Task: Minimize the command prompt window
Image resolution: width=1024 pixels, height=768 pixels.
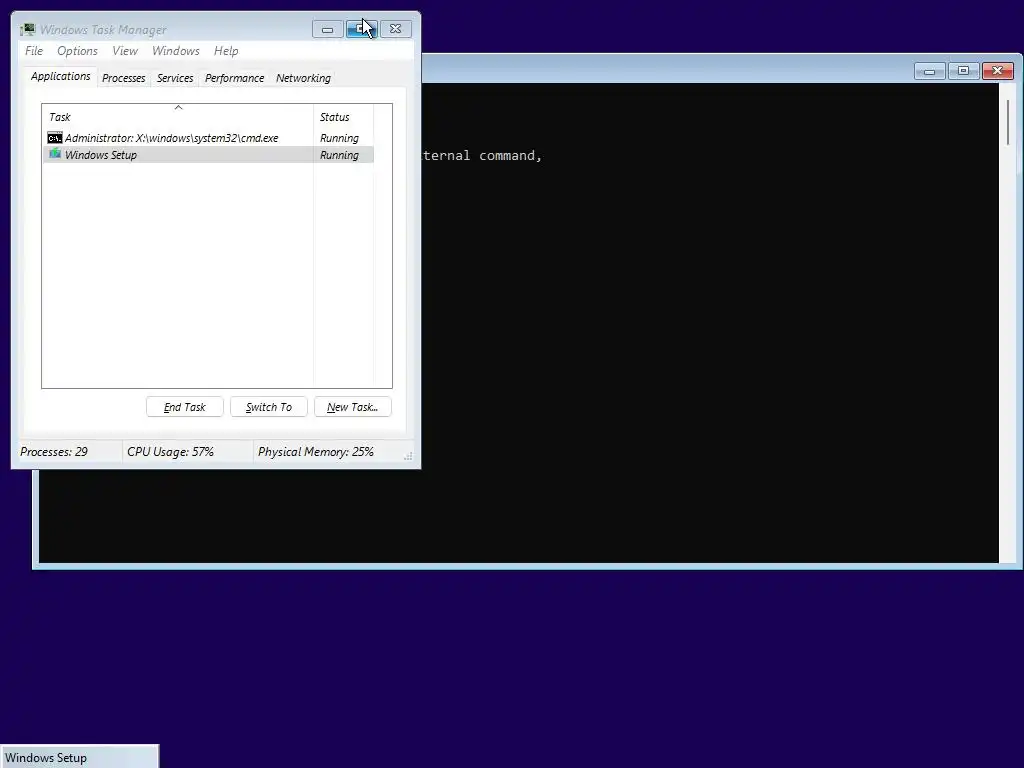Action: (x=929, y=71)
